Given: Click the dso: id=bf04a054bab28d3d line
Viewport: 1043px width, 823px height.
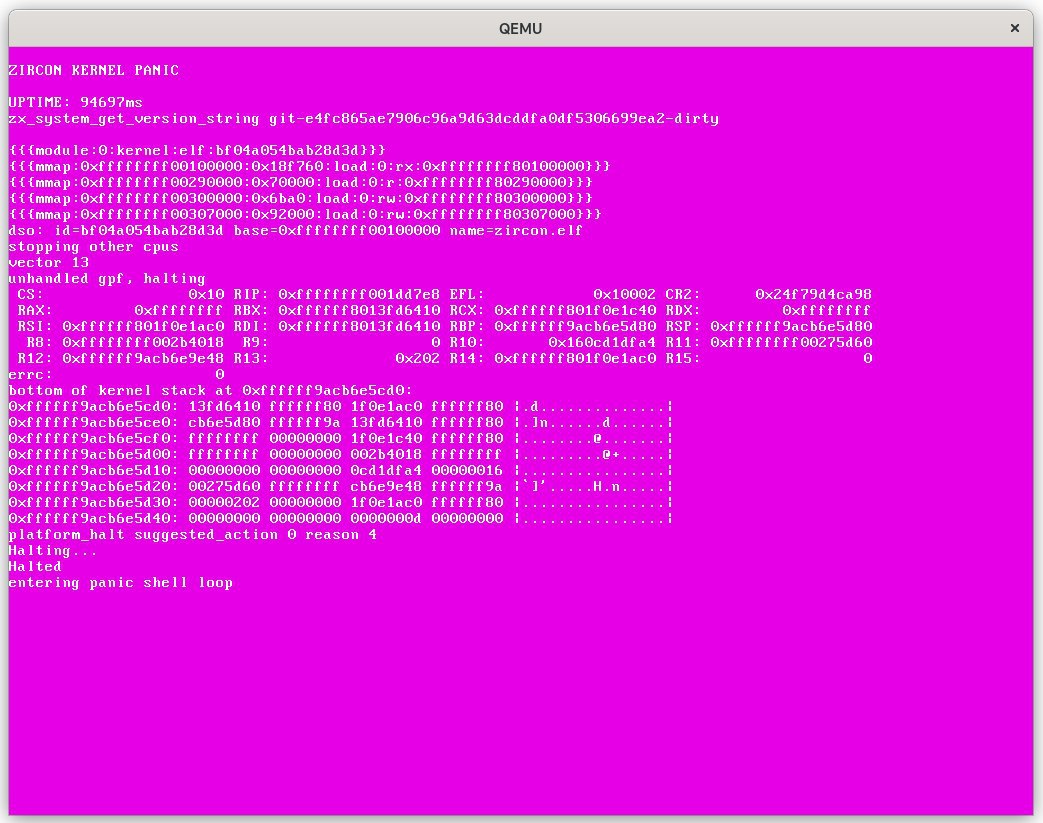Looking at the screenshot, I should 296,230.
